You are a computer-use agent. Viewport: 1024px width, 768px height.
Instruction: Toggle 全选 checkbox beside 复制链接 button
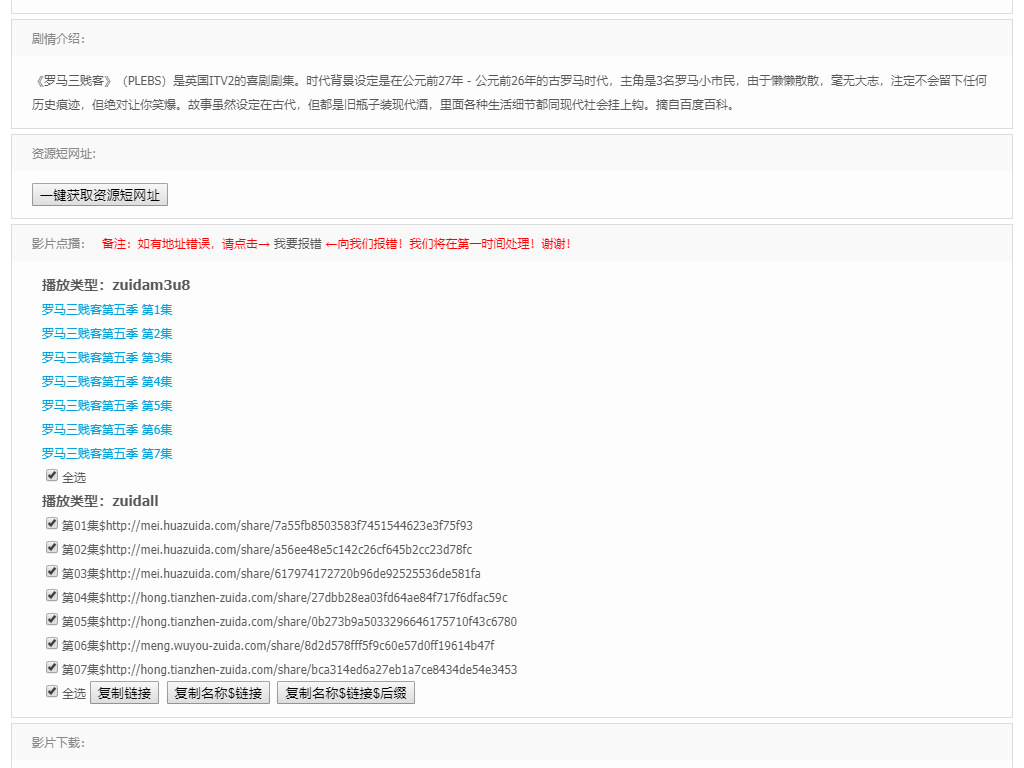click(x=52, y=691)
